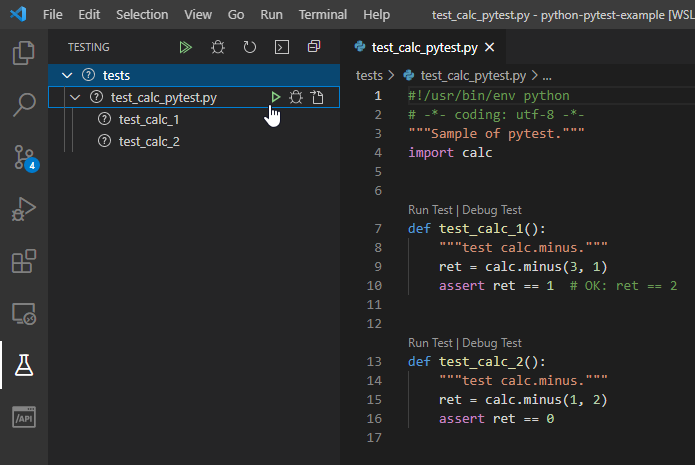Open the API view in activity bar
Viewport: 695px width, 465px height.
pyautogui.click(x=23, y=417)
